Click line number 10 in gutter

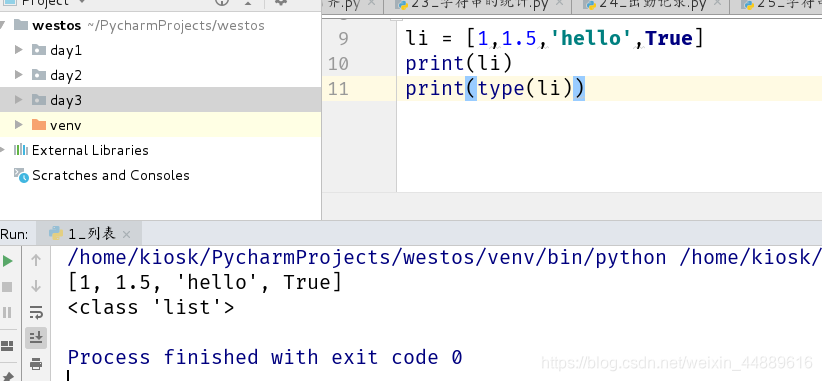[x=338, y=63]
